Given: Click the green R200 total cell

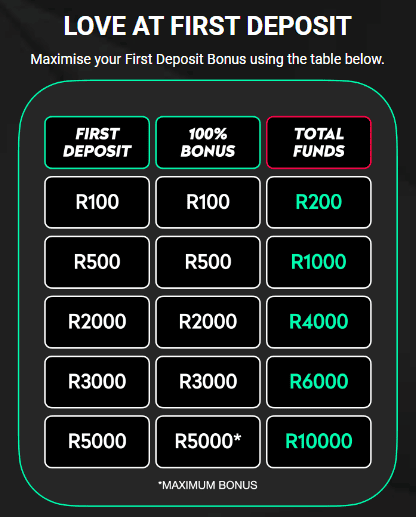Looking at the screenshot, I should tap(319, 202).
